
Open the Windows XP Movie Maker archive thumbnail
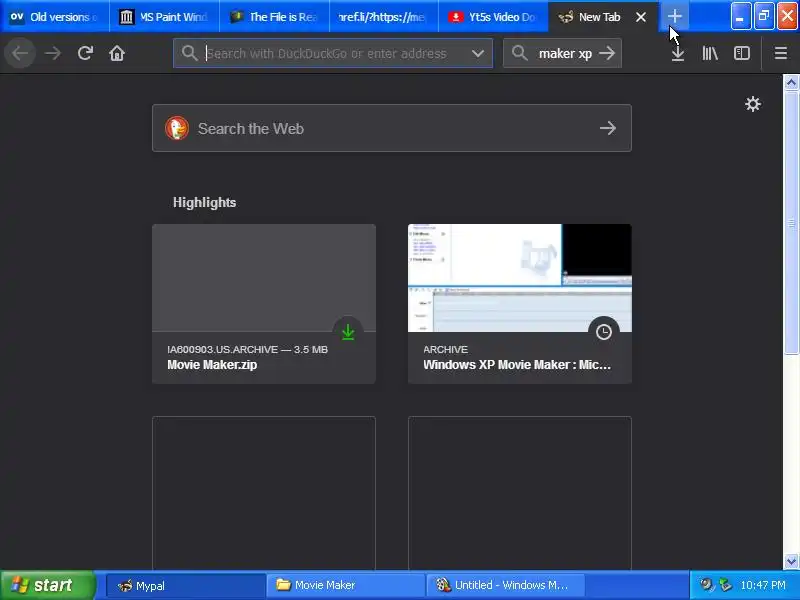pos(519,278)
